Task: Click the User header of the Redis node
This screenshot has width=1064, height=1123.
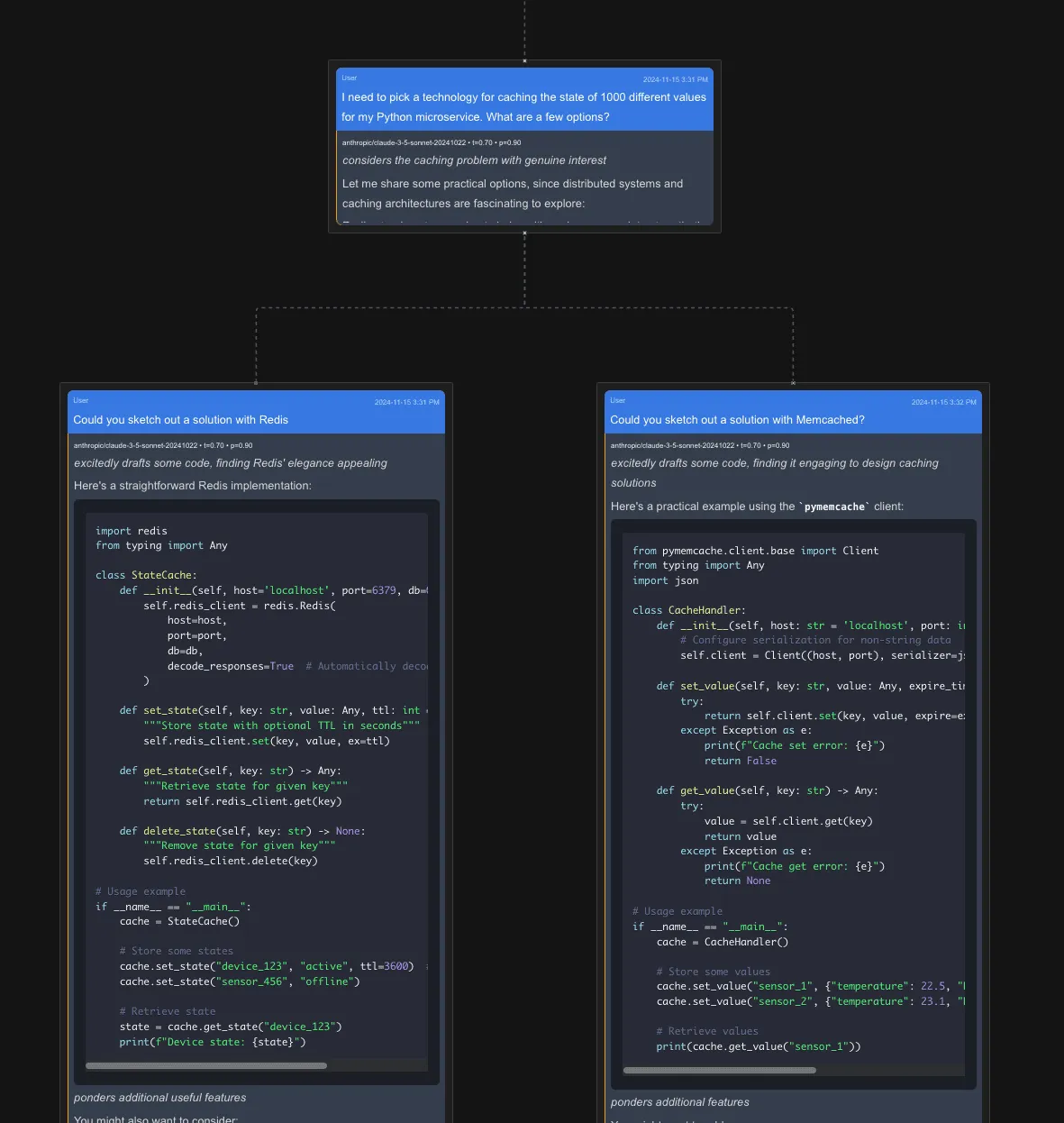Action: tap(81, 400)
